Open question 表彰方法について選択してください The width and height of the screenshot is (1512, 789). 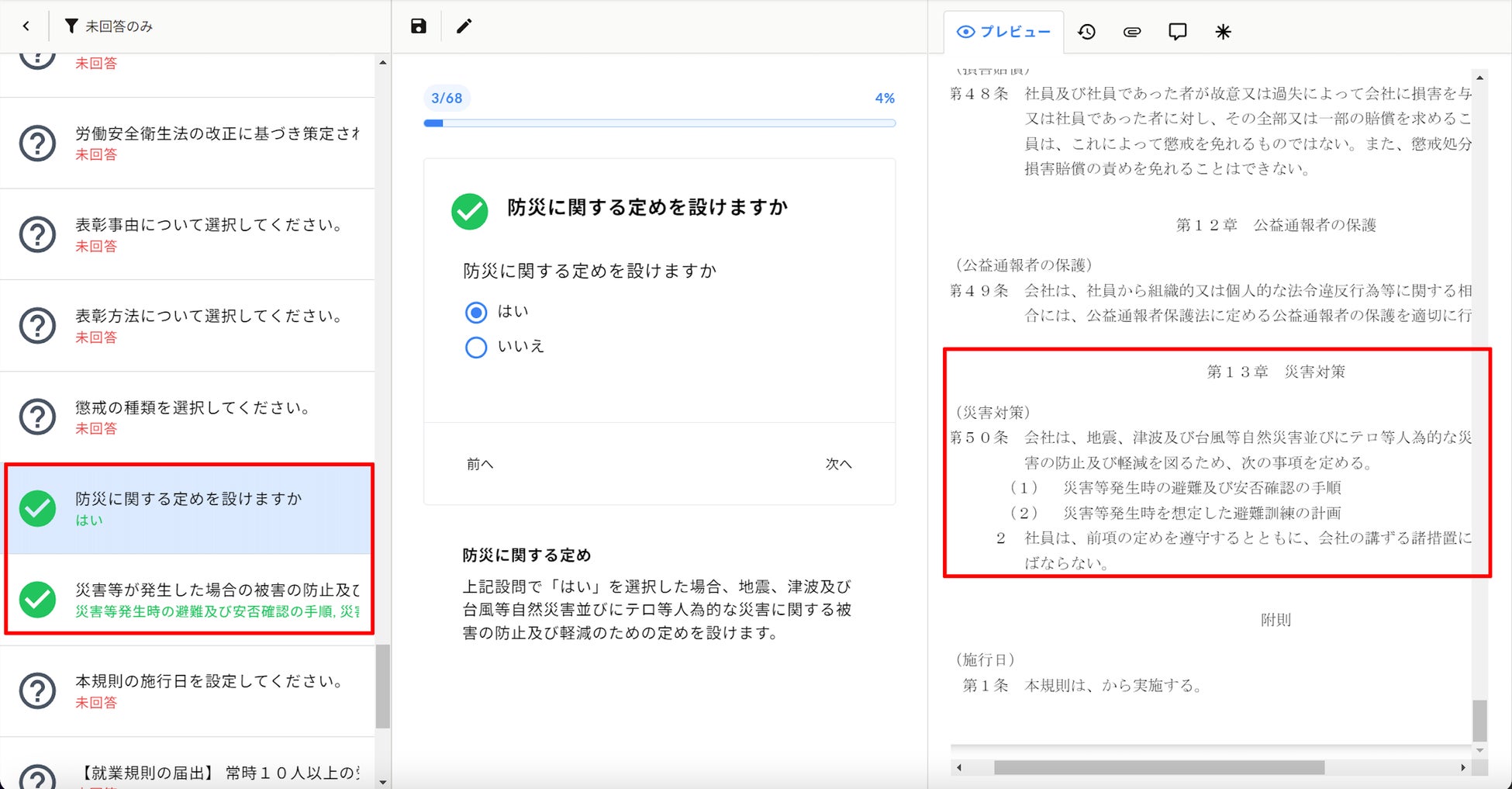point(188,326)
